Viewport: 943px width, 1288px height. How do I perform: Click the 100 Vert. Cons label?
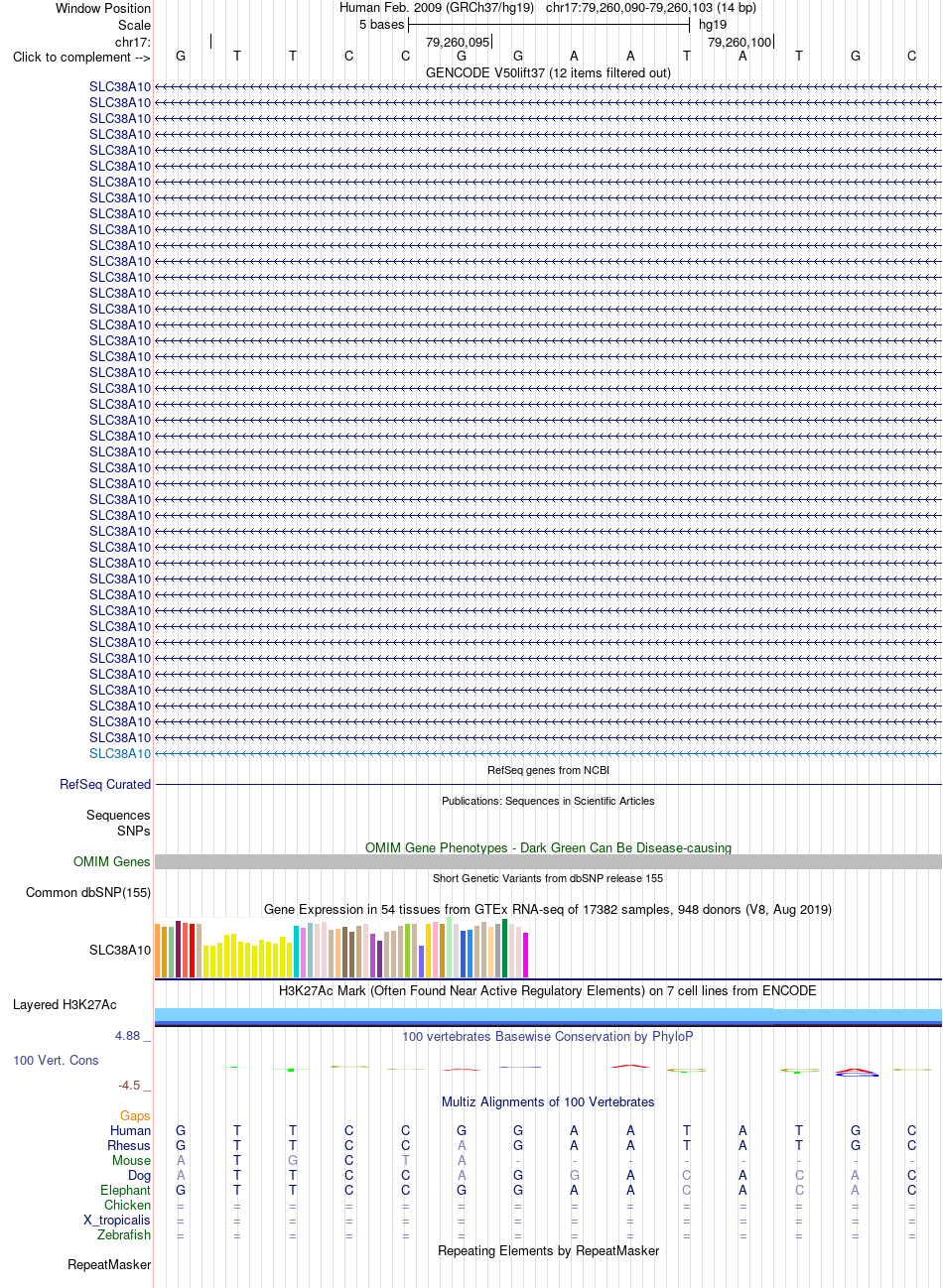pyautogui.click(x=56, y=1060)
